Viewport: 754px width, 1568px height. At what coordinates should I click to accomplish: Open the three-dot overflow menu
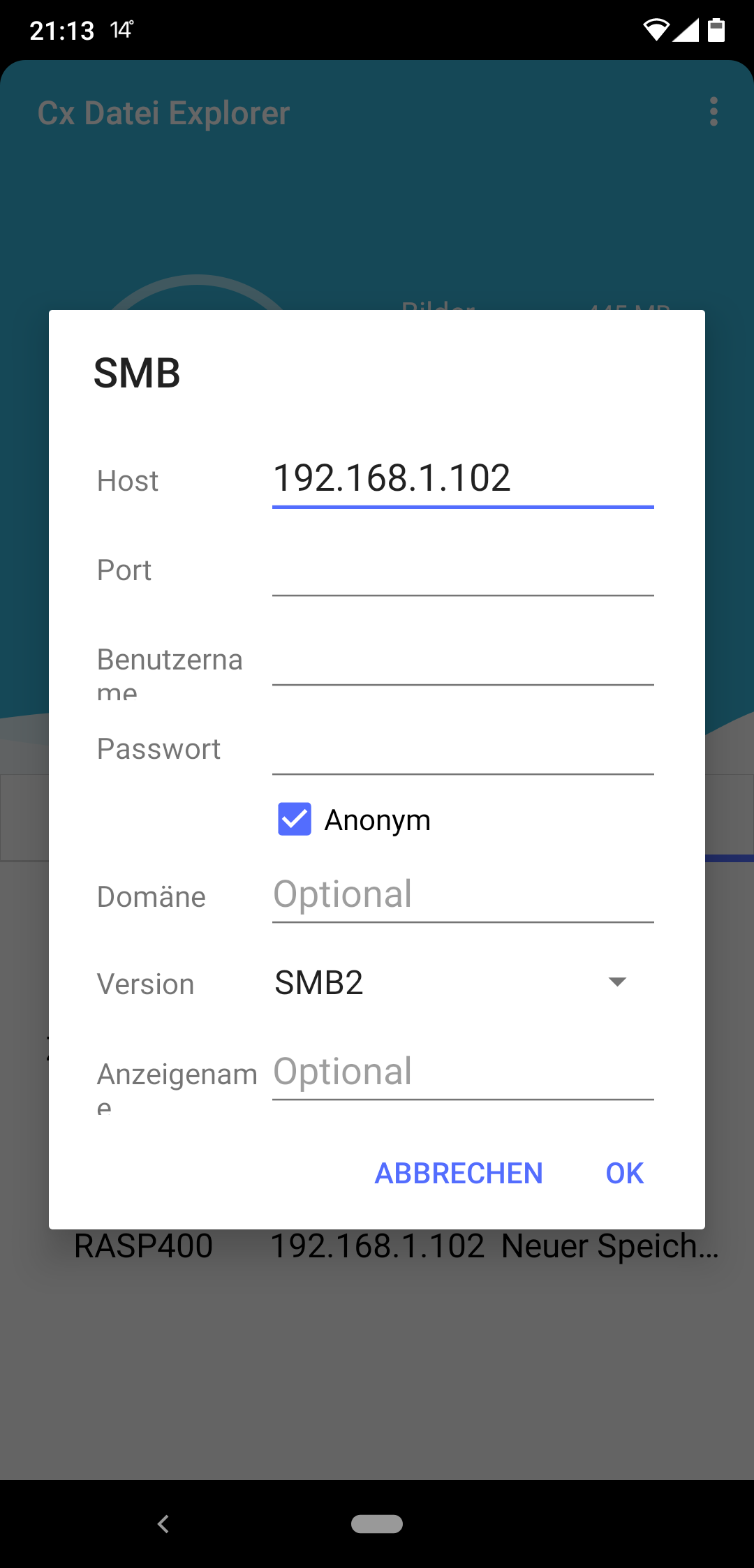[x=713, y=112]
